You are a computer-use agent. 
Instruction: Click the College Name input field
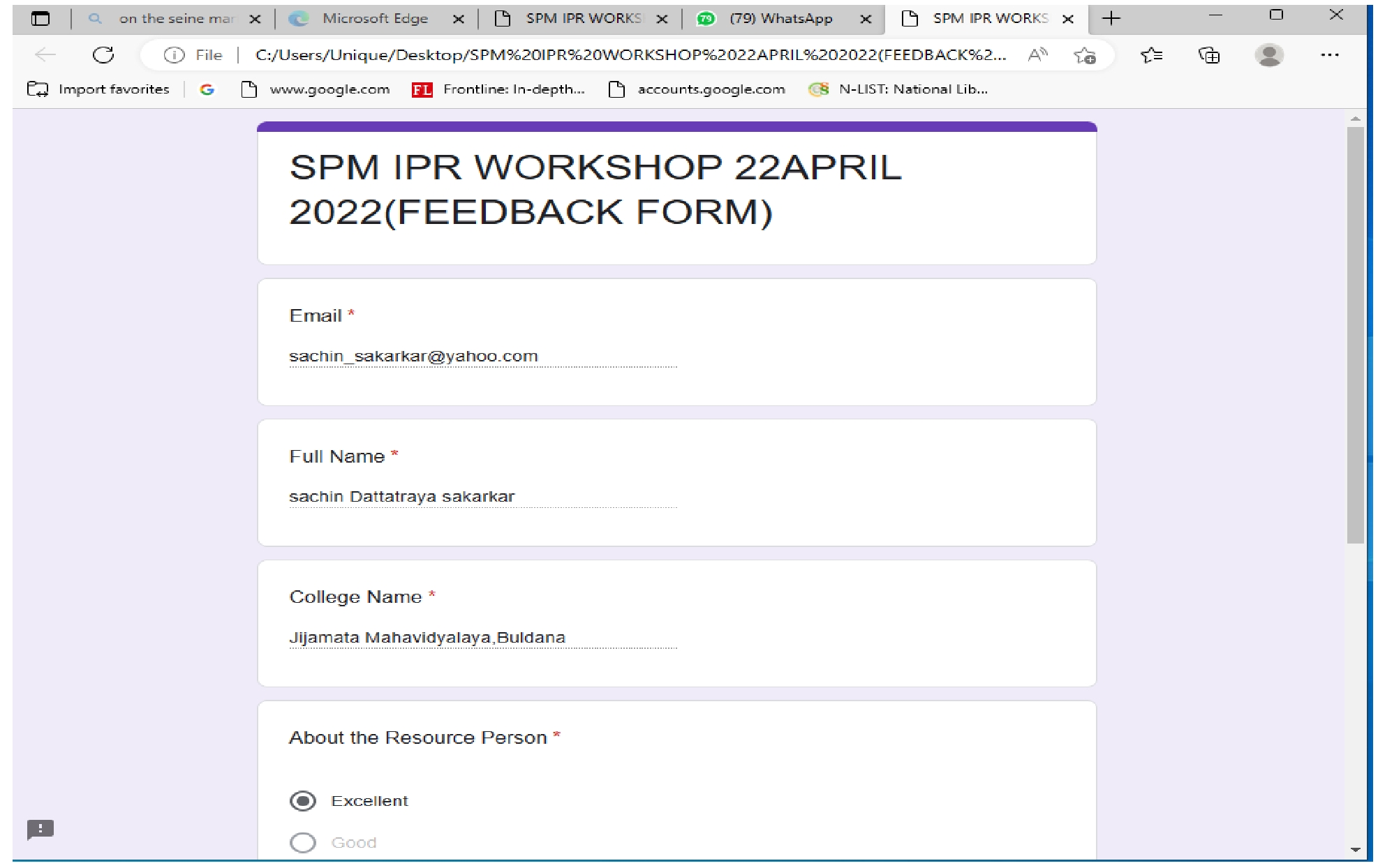(x=482, y=638)
